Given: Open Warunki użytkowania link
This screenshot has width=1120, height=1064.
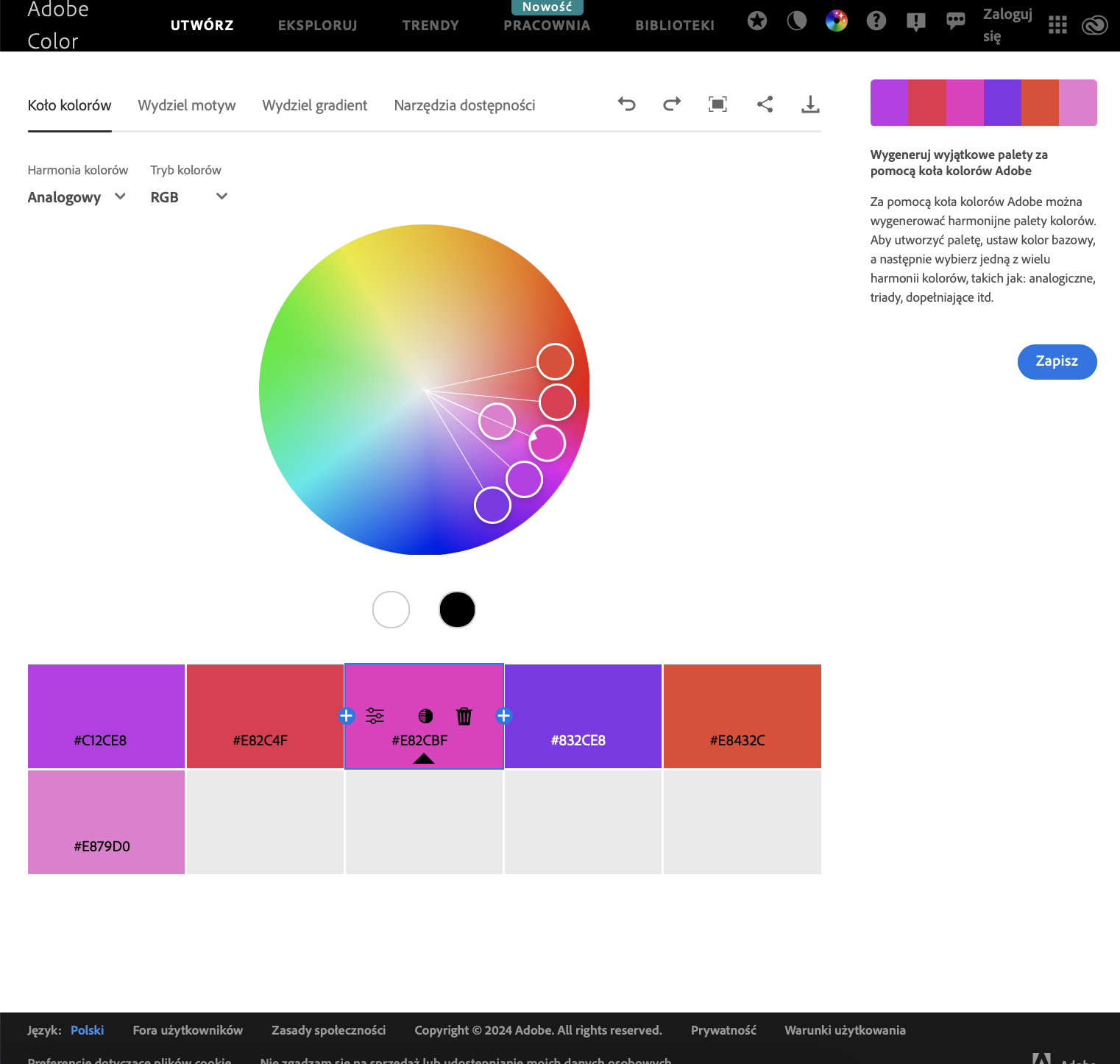Looking at the screenshot, I should click(x=845, y=1030).
